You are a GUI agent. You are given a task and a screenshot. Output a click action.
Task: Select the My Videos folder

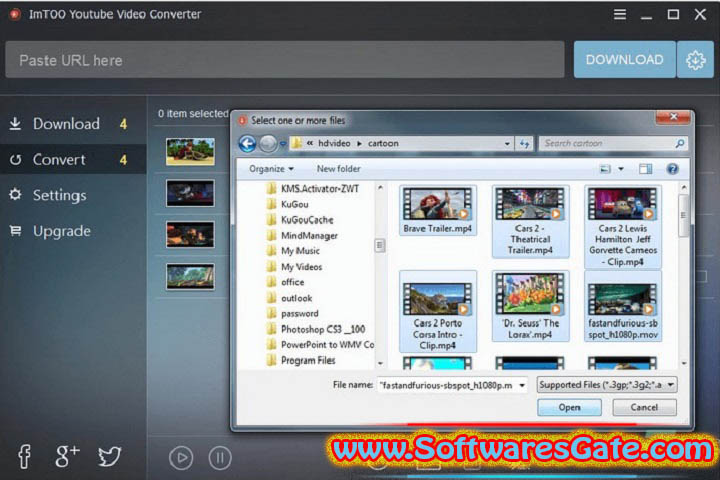[x=295, y=267]
